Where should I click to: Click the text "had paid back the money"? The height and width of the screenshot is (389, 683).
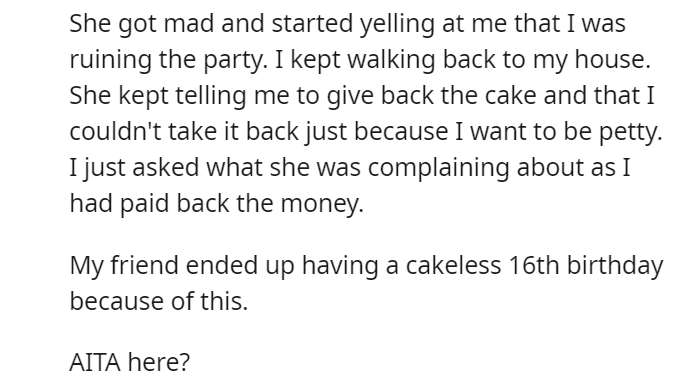(x=215, y=203)
